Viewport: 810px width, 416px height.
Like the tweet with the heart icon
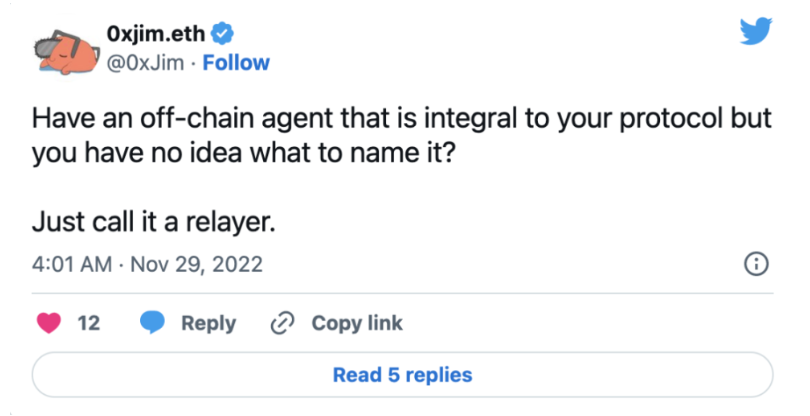click(49, 323)
